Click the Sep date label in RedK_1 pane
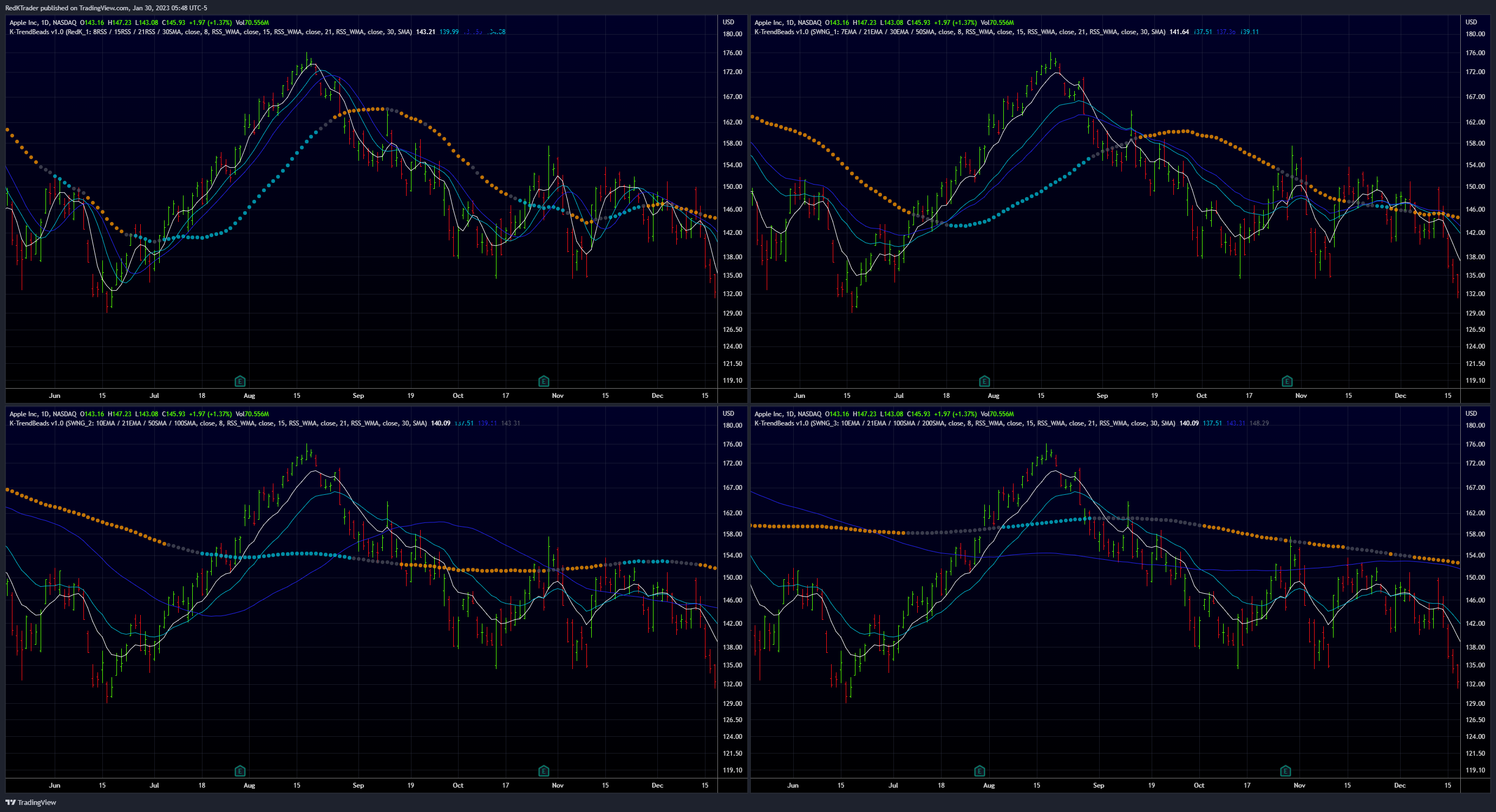 (358, 396)
